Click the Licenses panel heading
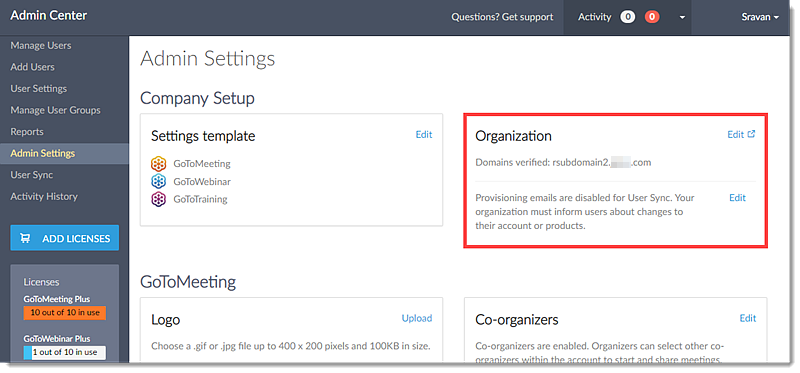800x373 pixels. click(41, 282)
